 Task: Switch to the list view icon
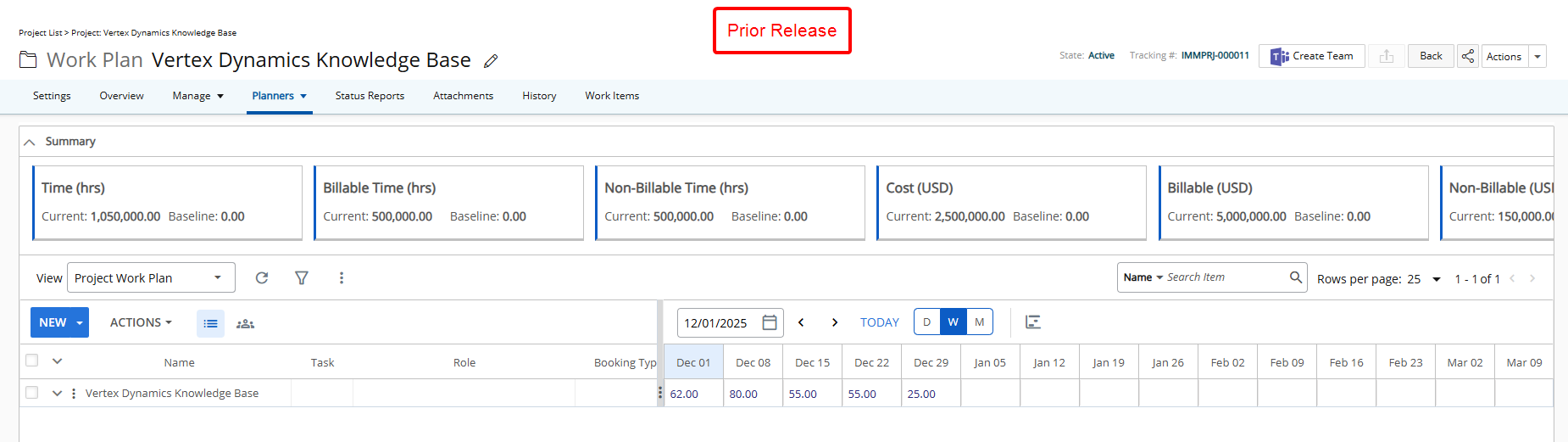pyautogui.click(x=210, y=323)
